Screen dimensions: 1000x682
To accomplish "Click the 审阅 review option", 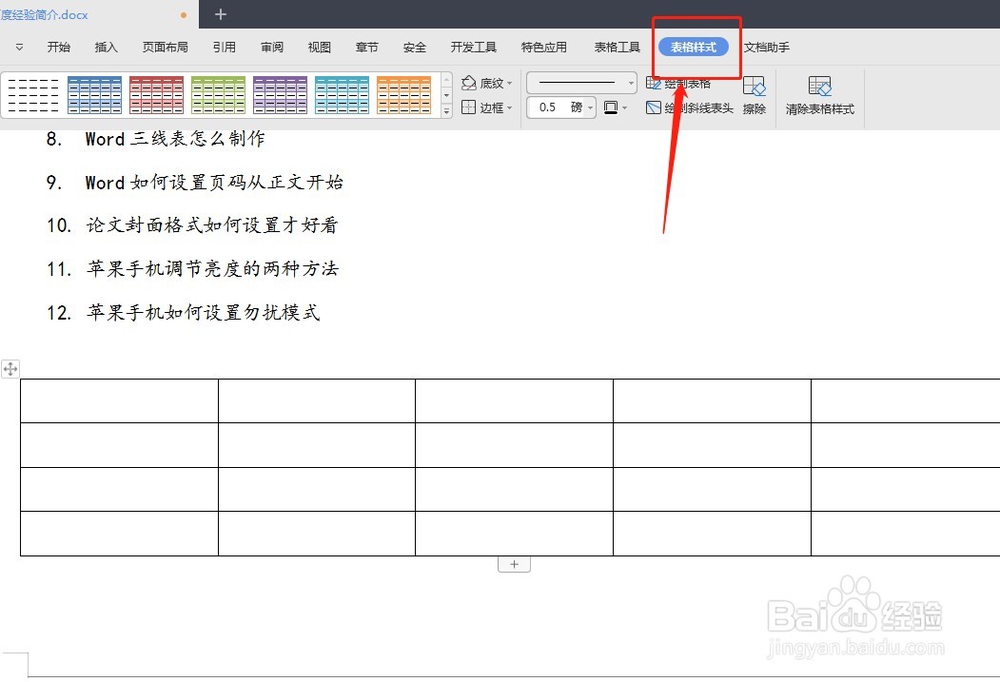I will click(x=271, y=46).
